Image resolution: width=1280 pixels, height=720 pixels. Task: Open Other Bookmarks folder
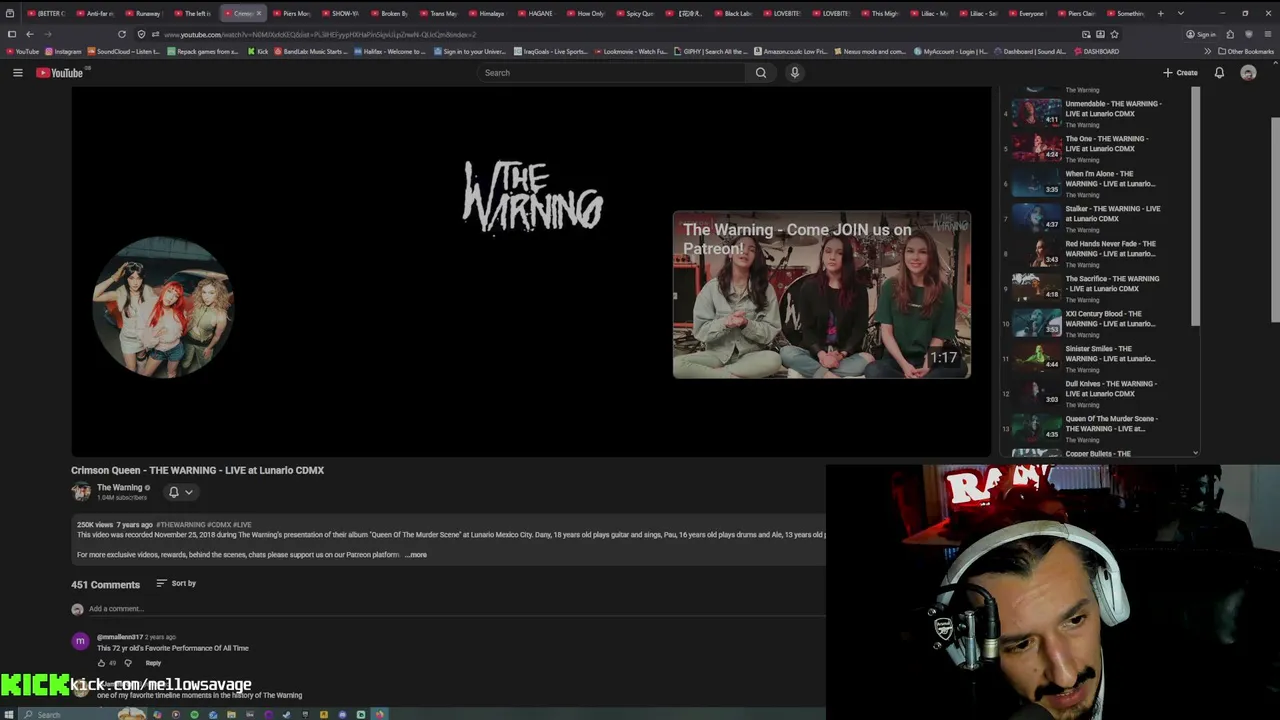click(1246, 51)
